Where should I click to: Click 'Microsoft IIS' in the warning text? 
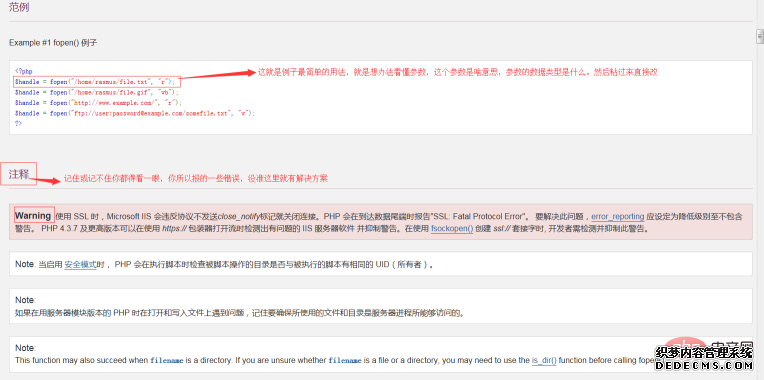pos(129,216)
